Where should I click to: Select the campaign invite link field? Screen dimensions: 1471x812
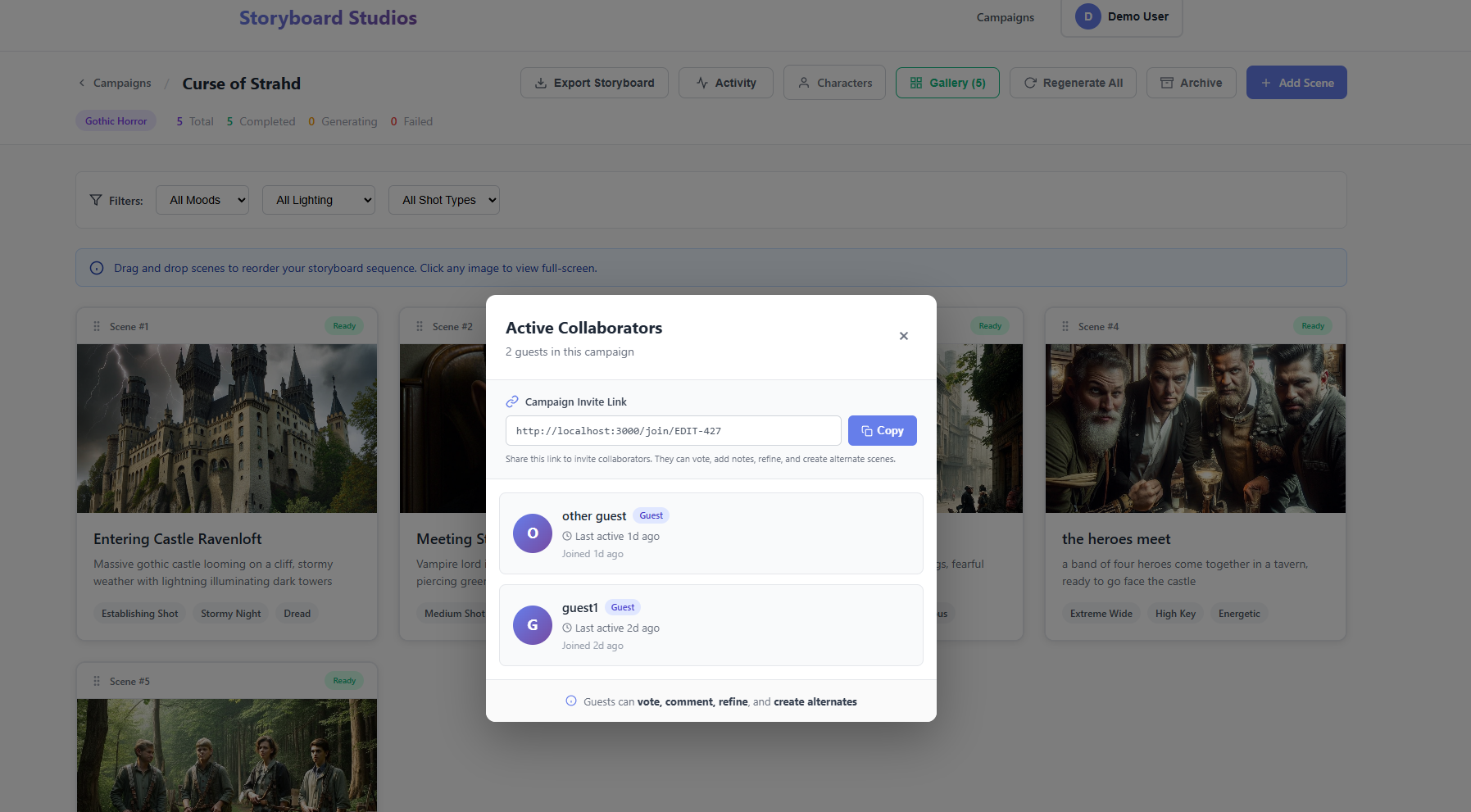(673, 431)
